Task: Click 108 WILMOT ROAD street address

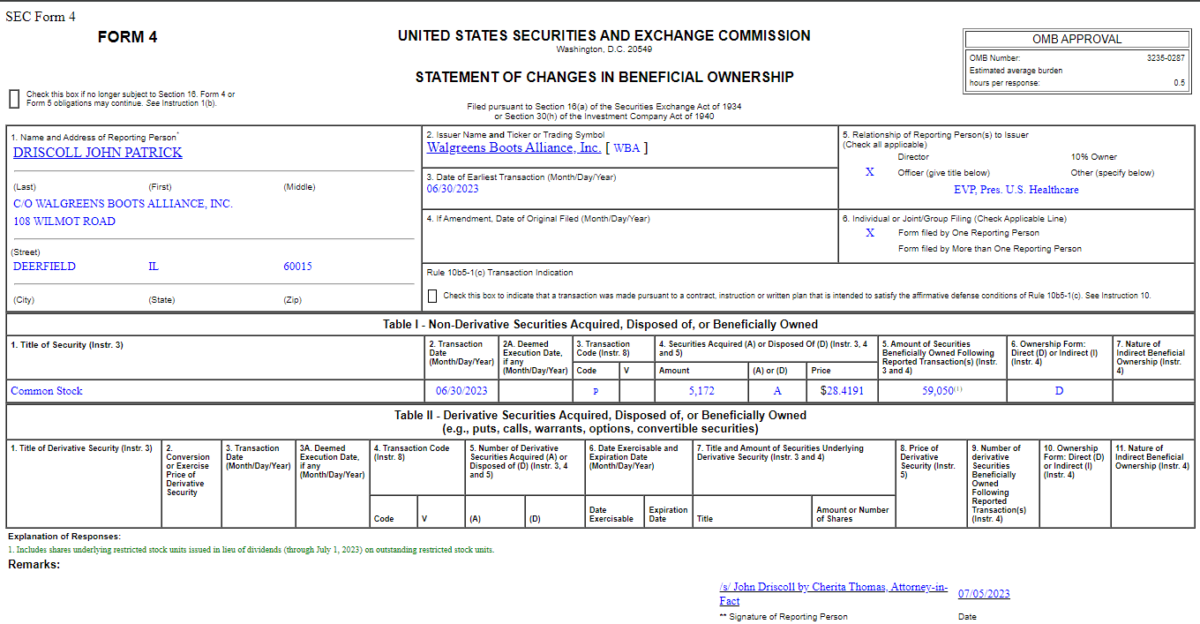Action: tap(64, 221)
